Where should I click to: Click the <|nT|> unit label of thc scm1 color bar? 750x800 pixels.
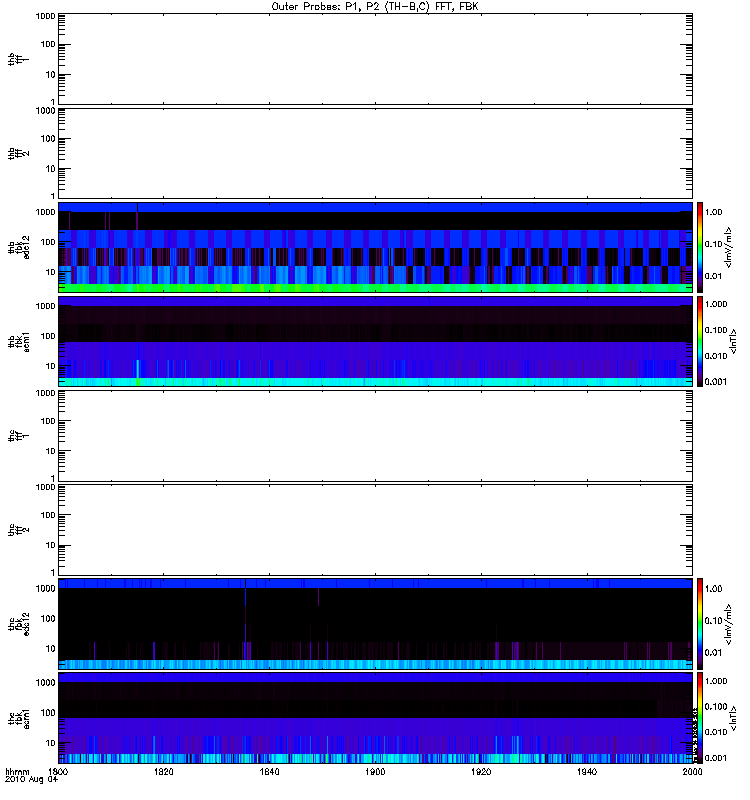click(x=733, y=718)
